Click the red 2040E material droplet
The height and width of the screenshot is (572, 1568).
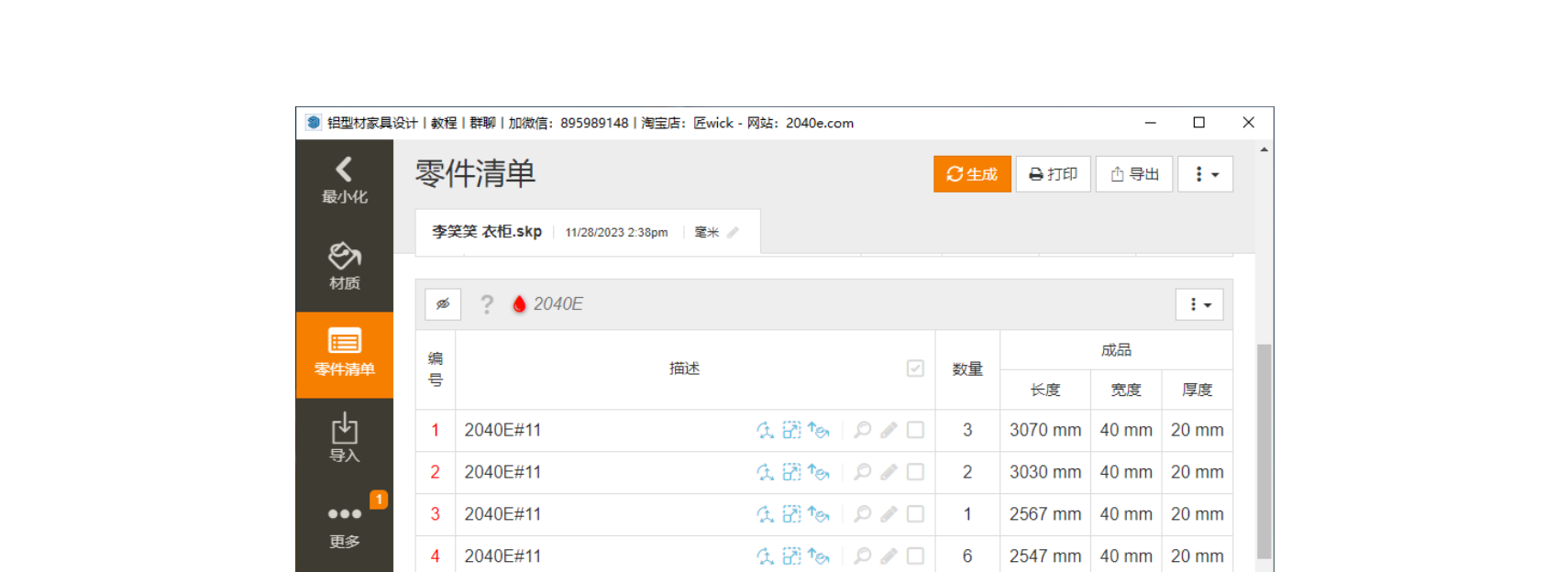(519, 304)
